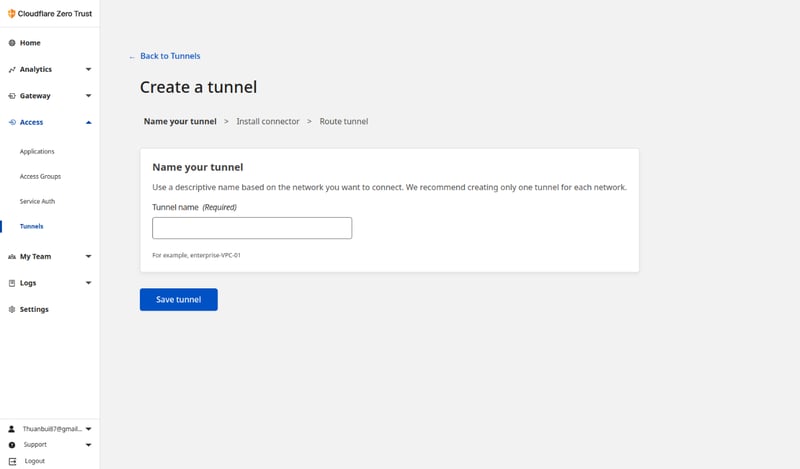The height and width of the screenshot is (469, 800).
Task: Select Access Groups menu item
Action: [x=40, y=176]
